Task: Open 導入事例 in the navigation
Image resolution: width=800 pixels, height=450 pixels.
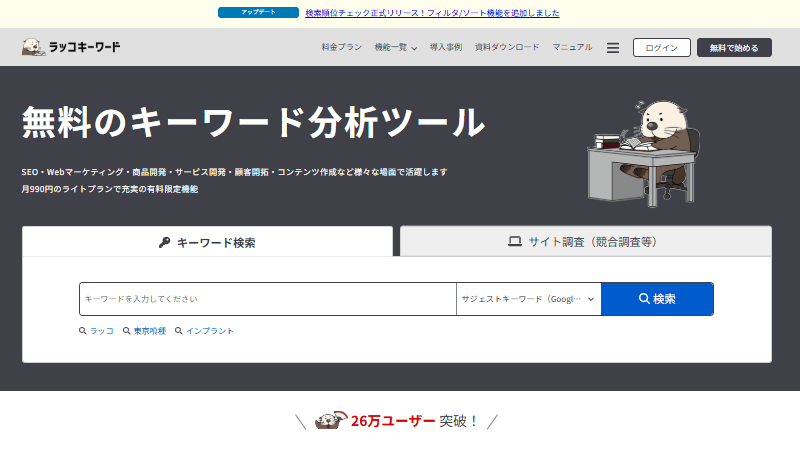Action: [x=446, y=47]
